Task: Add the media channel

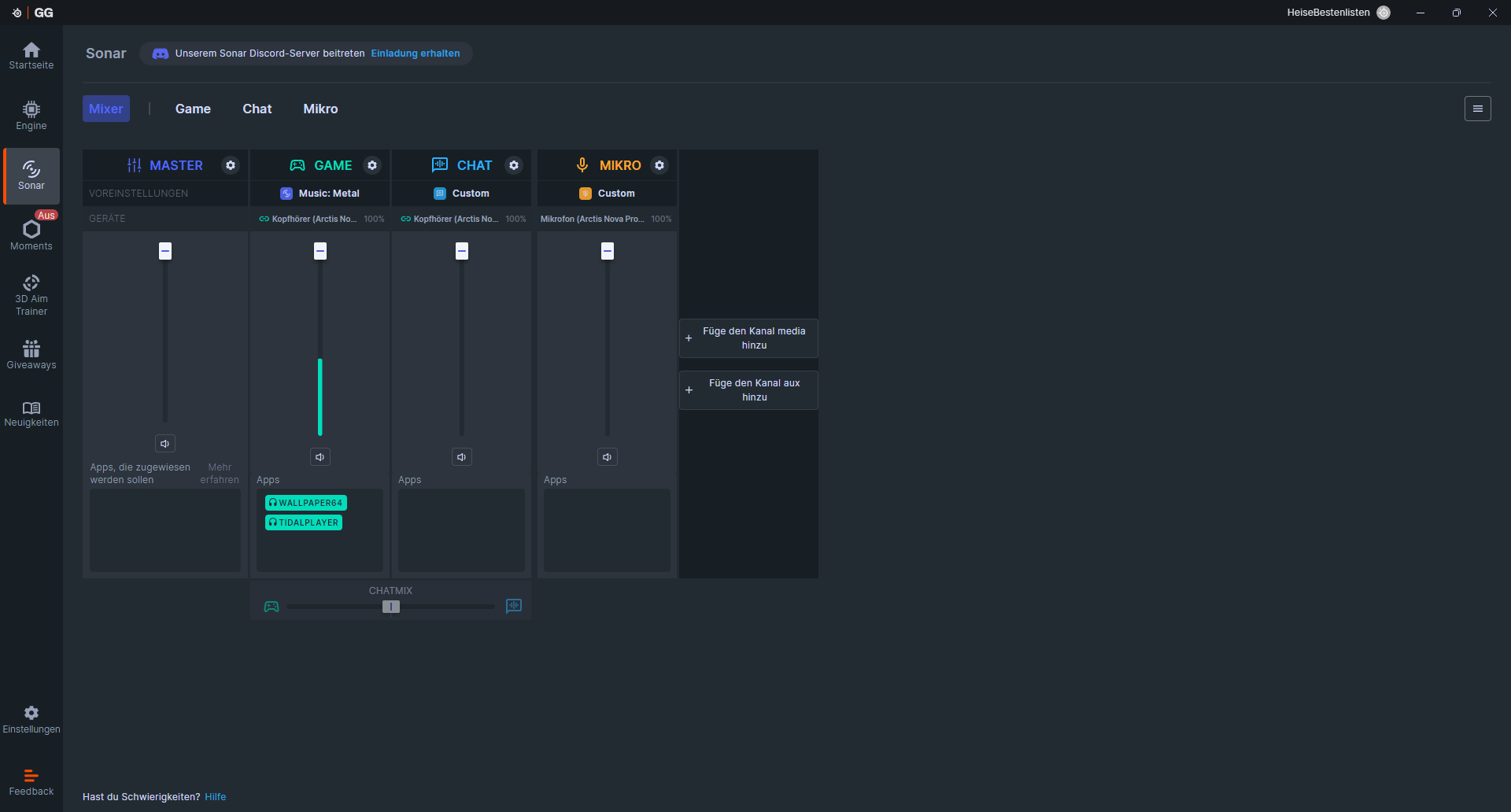Action: coord(748,338)
